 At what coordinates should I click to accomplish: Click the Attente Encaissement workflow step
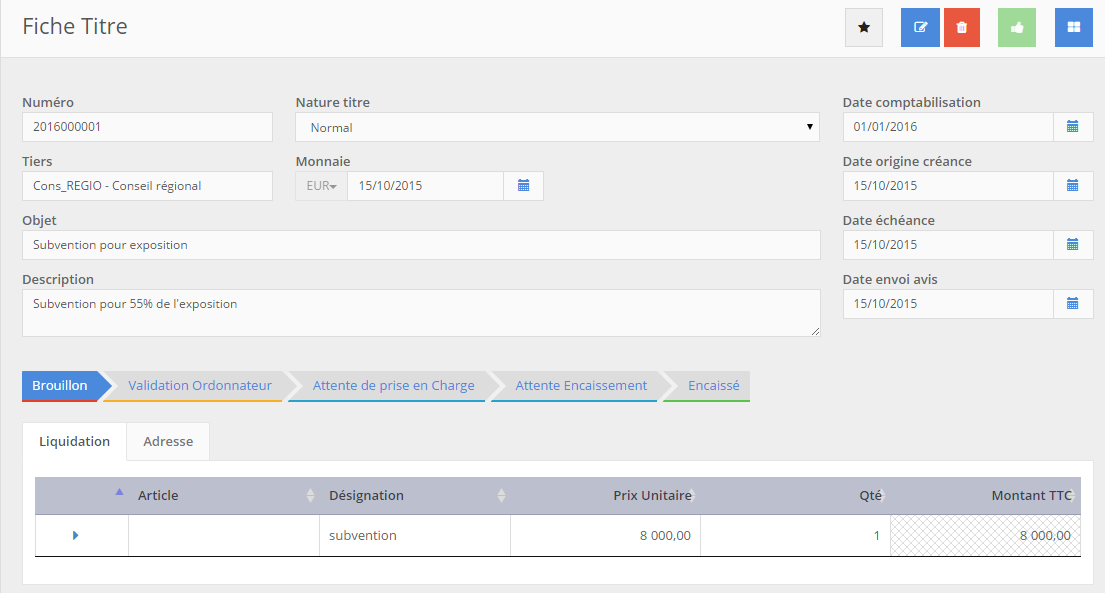click(580, 386)
